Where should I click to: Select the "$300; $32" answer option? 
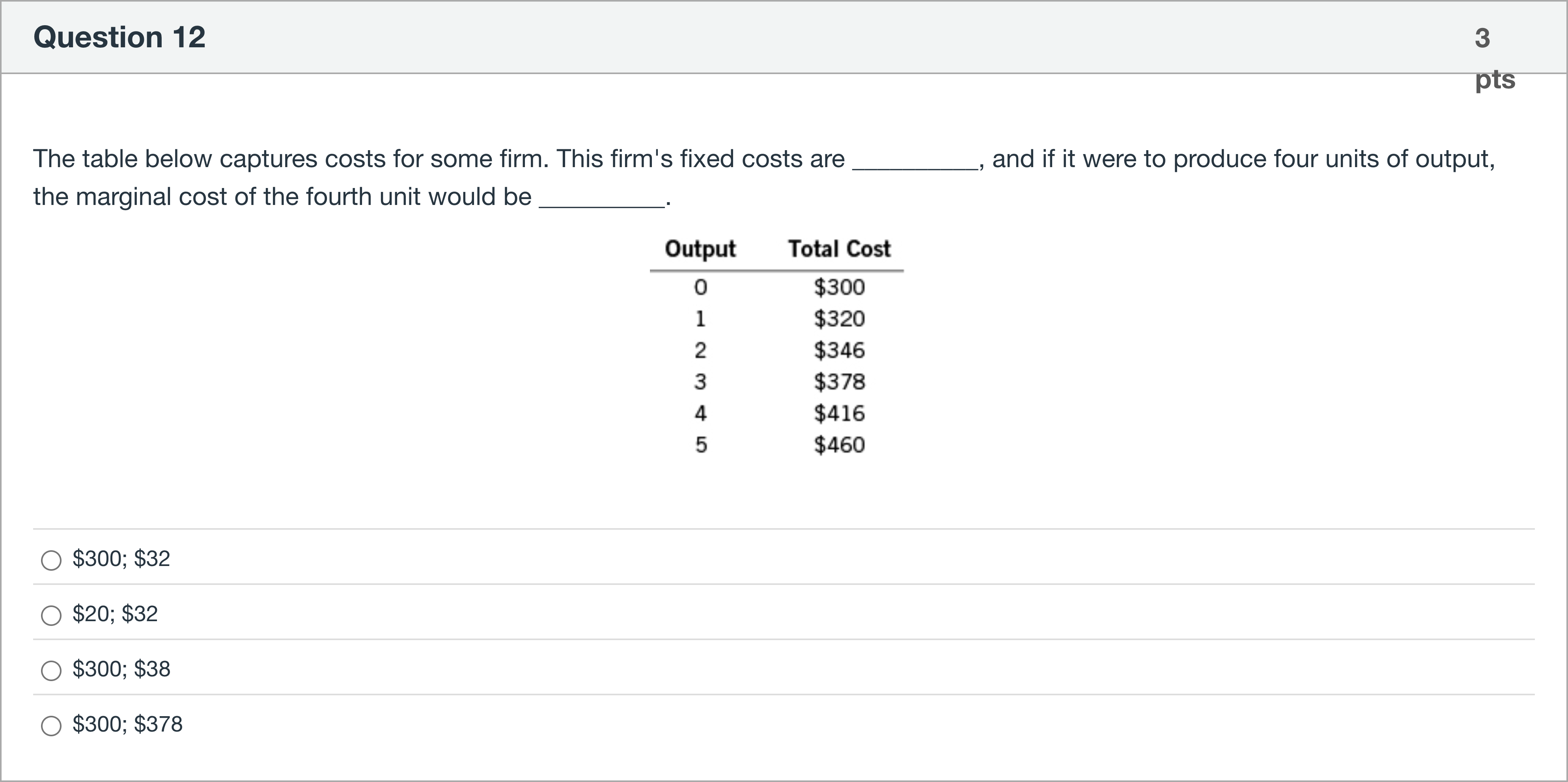51,560
